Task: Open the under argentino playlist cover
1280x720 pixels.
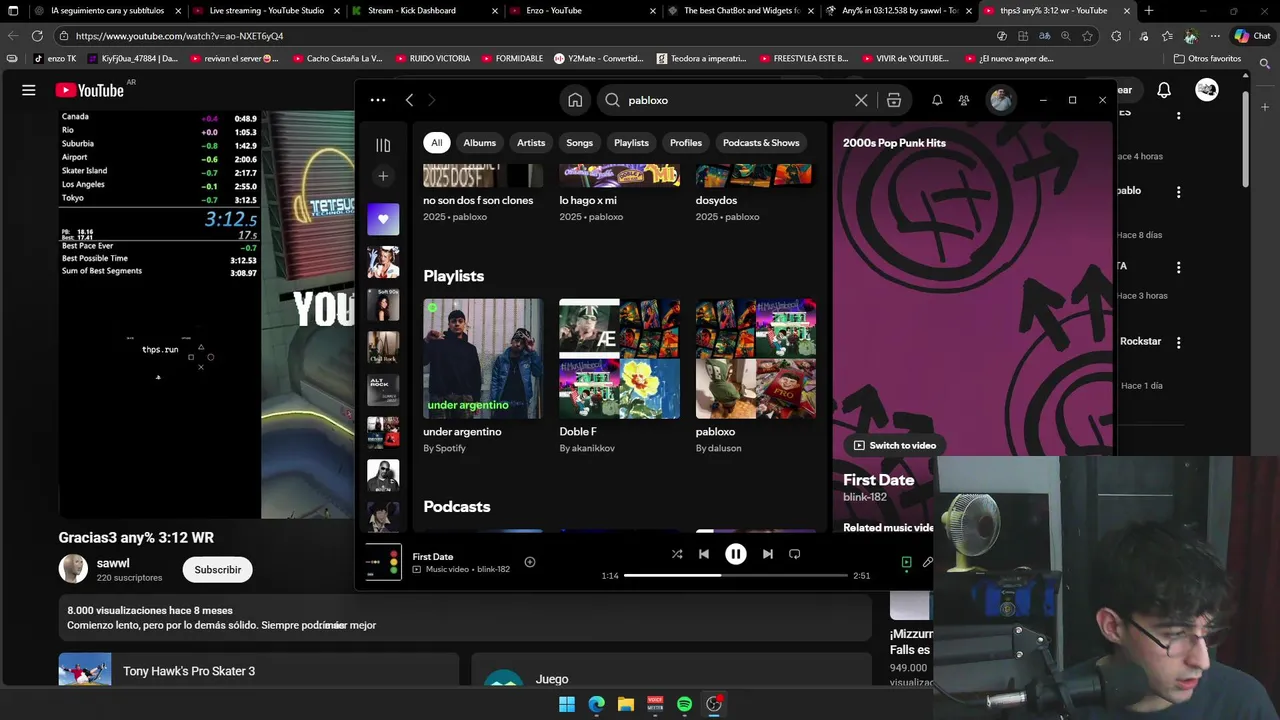Action: coord(483,358)
